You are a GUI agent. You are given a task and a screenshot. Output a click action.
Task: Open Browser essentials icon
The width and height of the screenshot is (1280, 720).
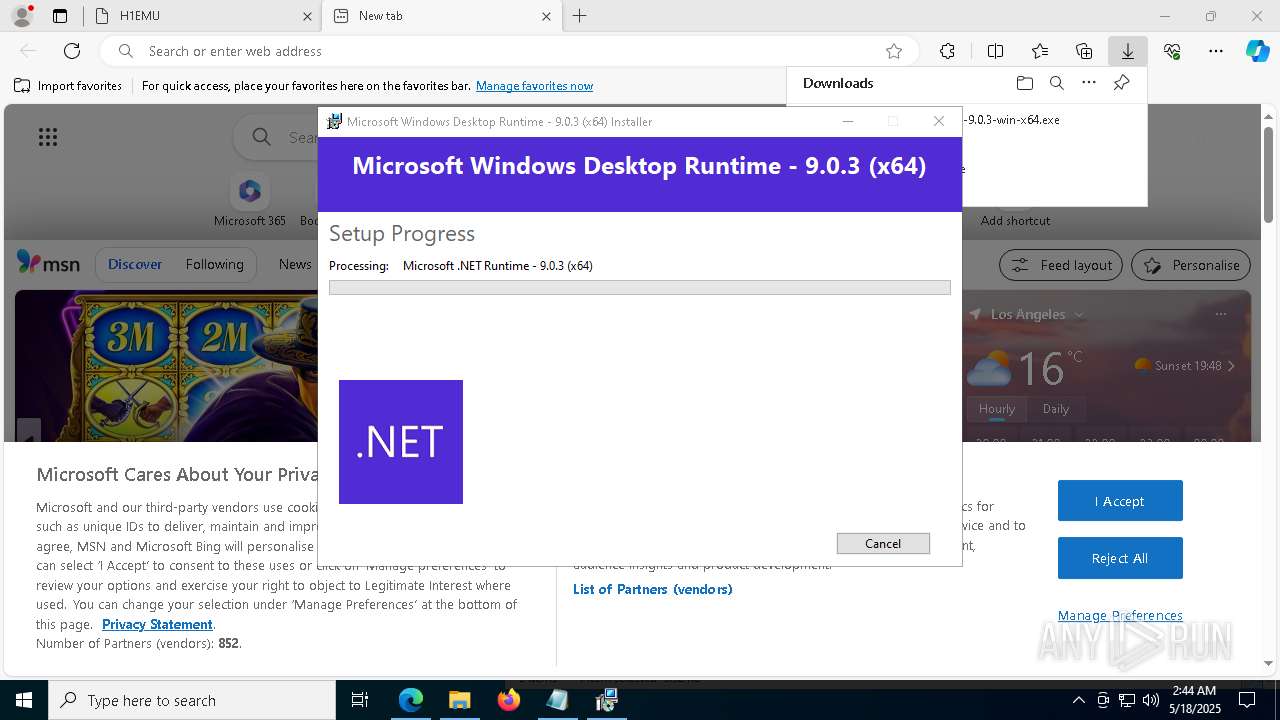click(x=1172, y=51)
